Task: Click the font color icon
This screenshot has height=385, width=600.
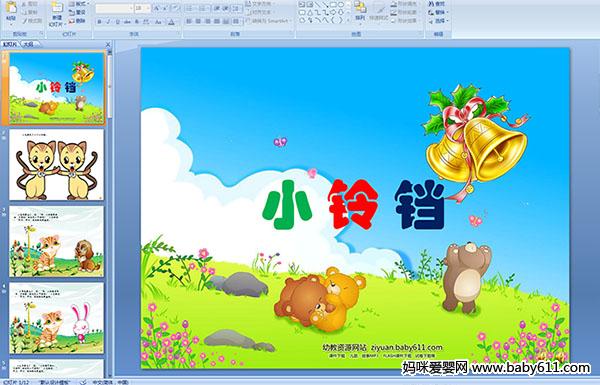Action: tap(171, 22)
